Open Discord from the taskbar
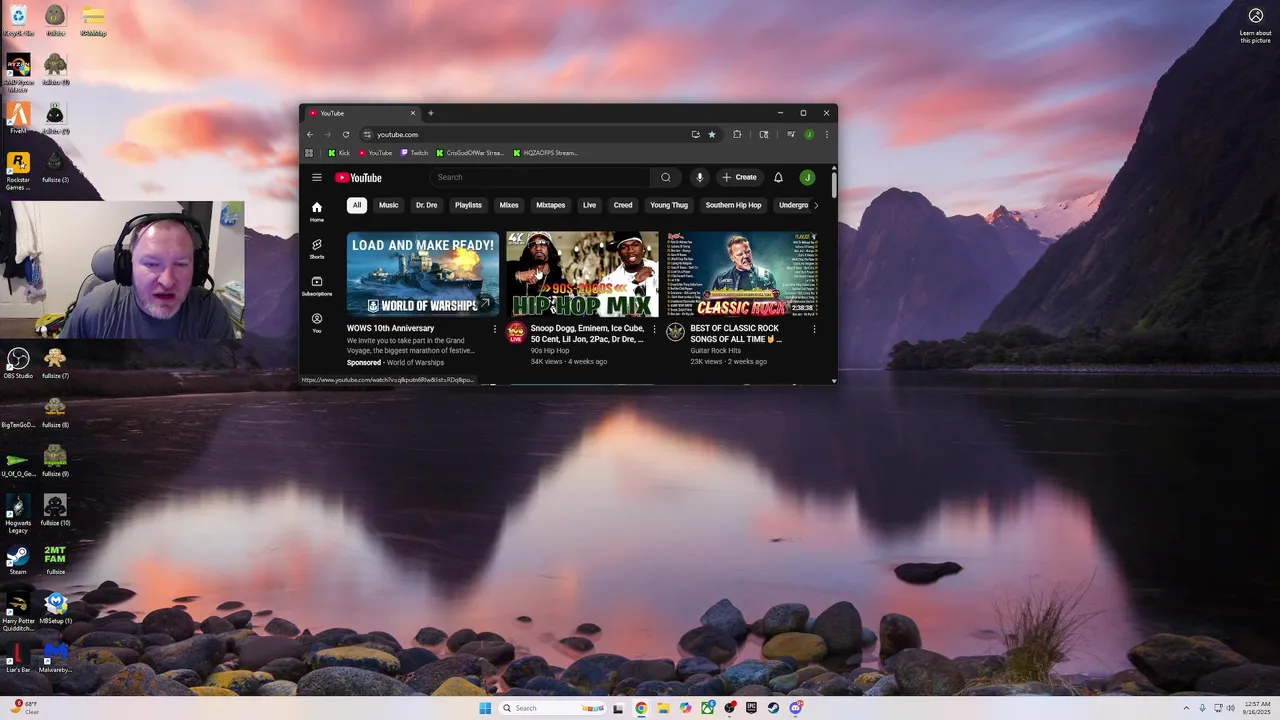Image resolution: width=1280 pixels, height=720 pixels. click(x=796, y=708)
